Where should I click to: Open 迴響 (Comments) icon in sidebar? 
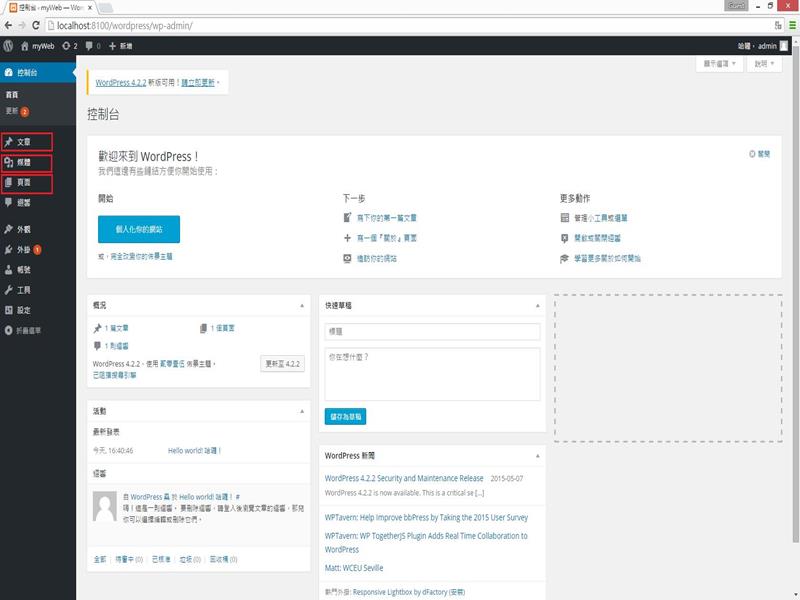tap(8, 203)
